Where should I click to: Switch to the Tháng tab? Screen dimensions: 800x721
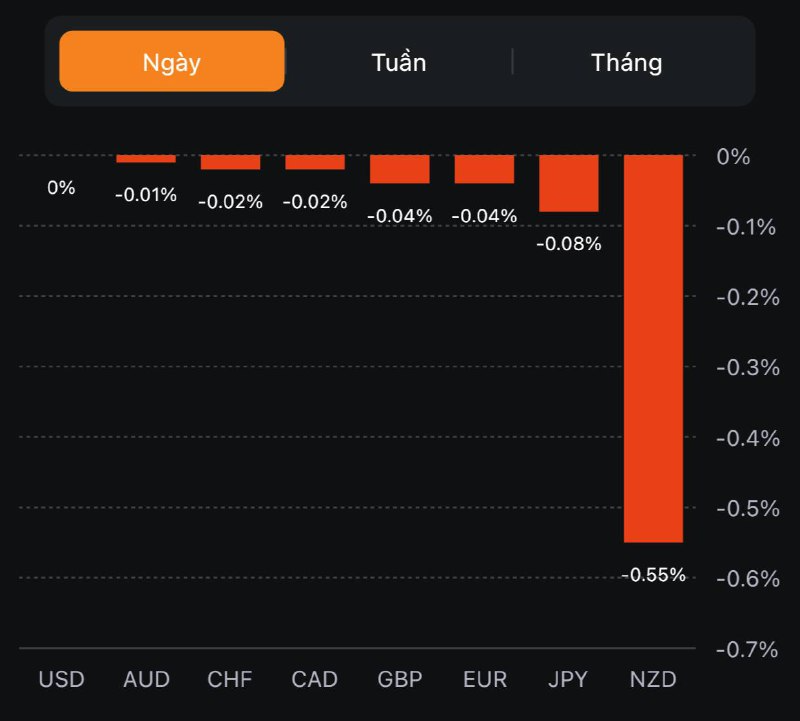(x=626, y=62)
